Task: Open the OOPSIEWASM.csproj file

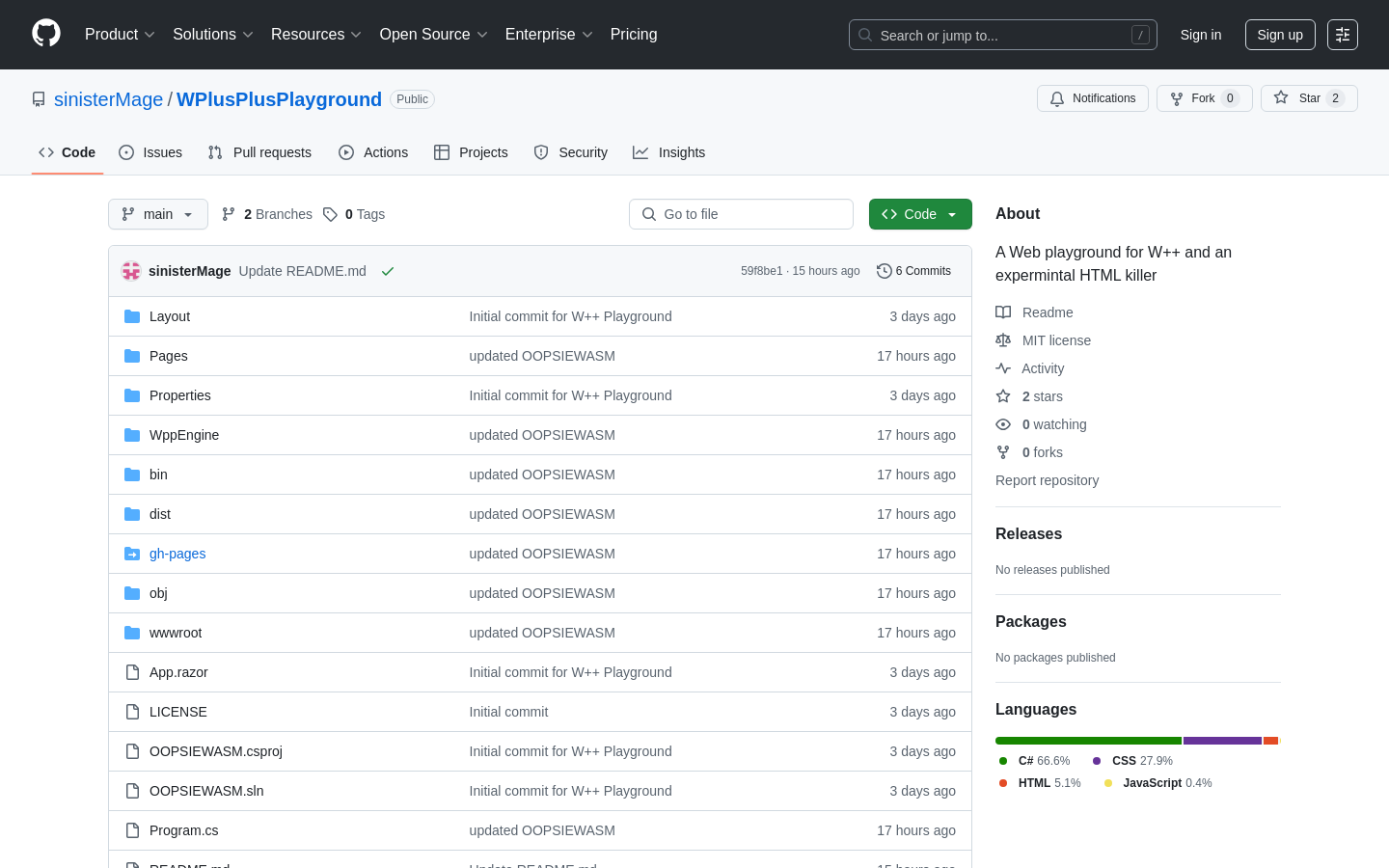Action: [x=216, y=751]
